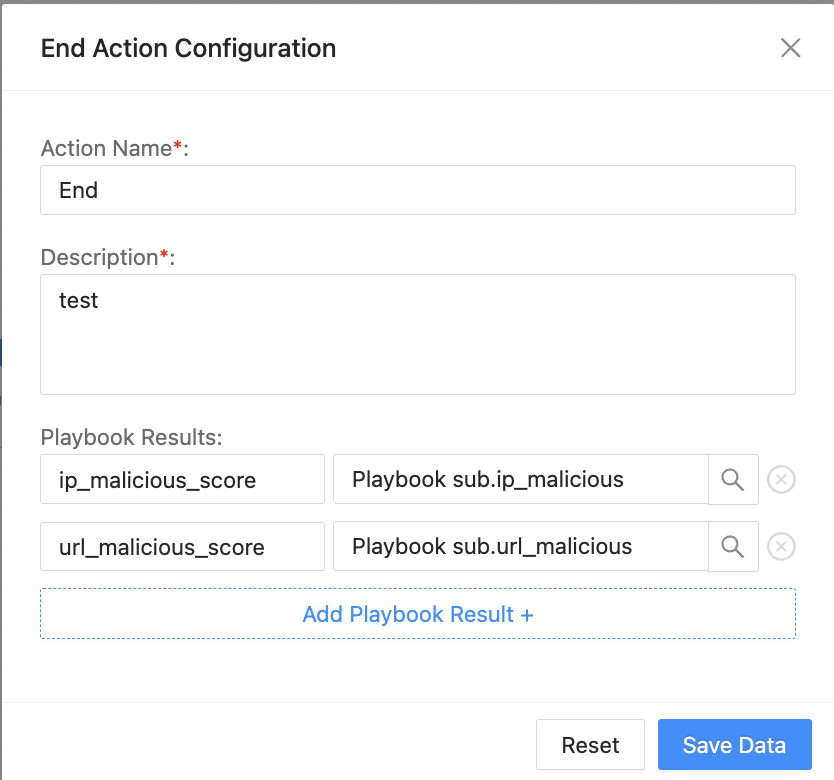Click the Add Playbook Result + button

[418, 614]
